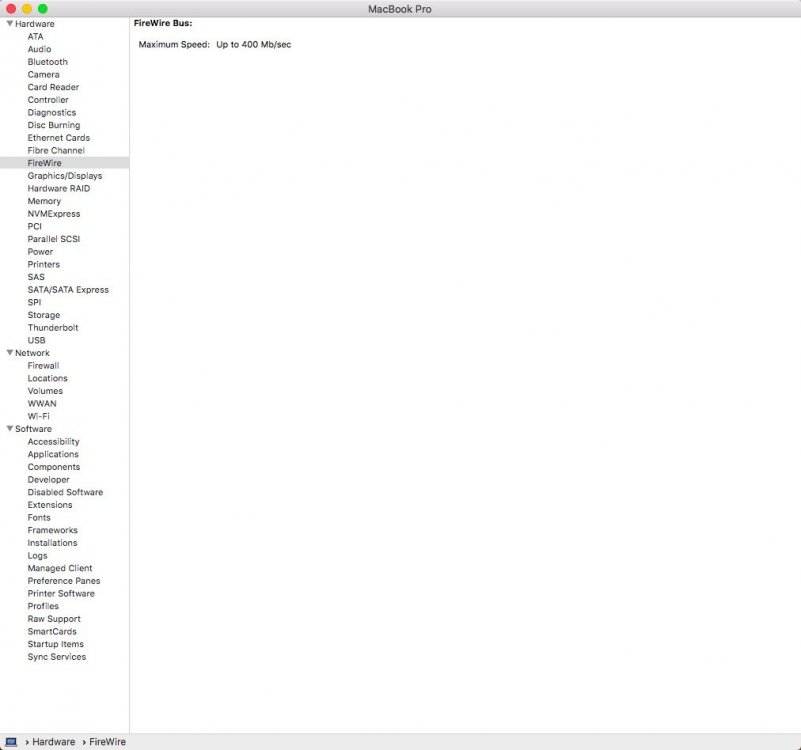Select WWAN in the sidebar
Viewport: 801px width, 750px height.
42,404
